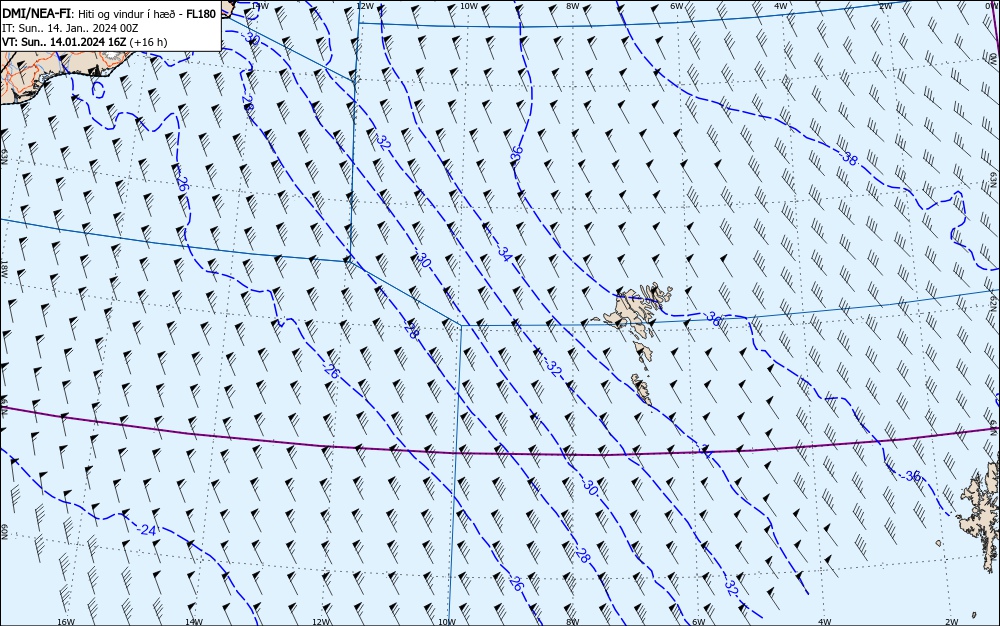Screen dimensions: 1000x626
Task: Click the -38 isotherm label
Action: tap(848, 157)
